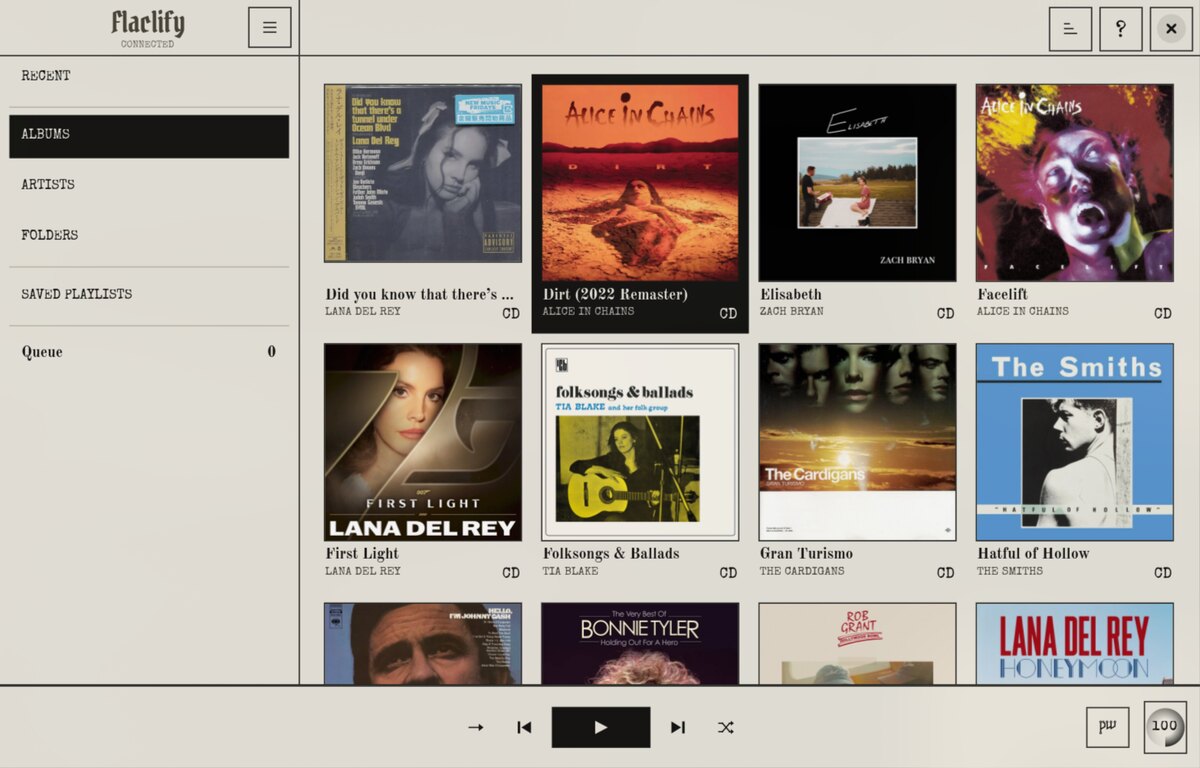1200x768 pixels.
Task: Go to the Artists section
Action: tap(149, 185)
